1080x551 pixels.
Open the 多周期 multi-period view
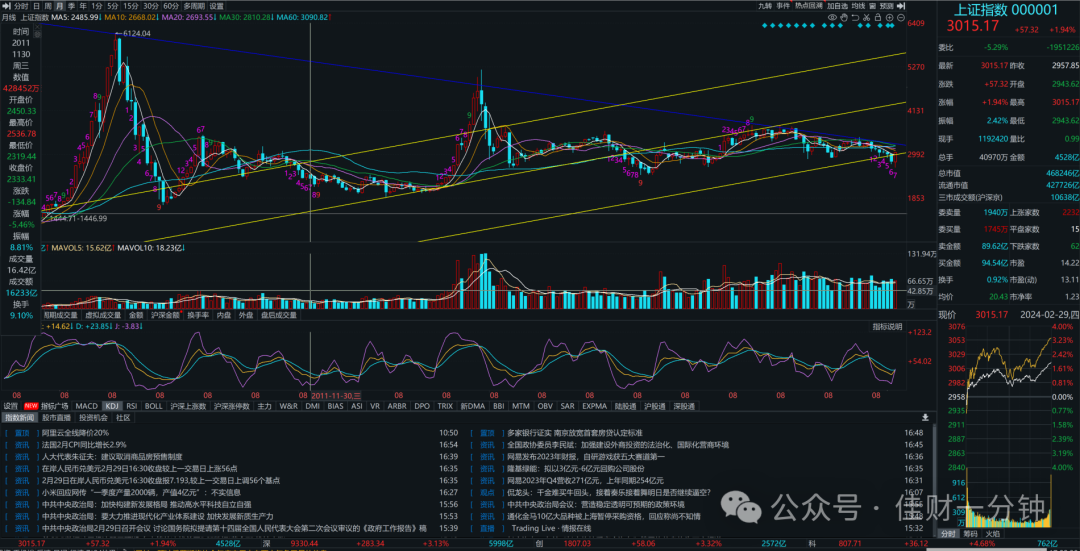194,6
